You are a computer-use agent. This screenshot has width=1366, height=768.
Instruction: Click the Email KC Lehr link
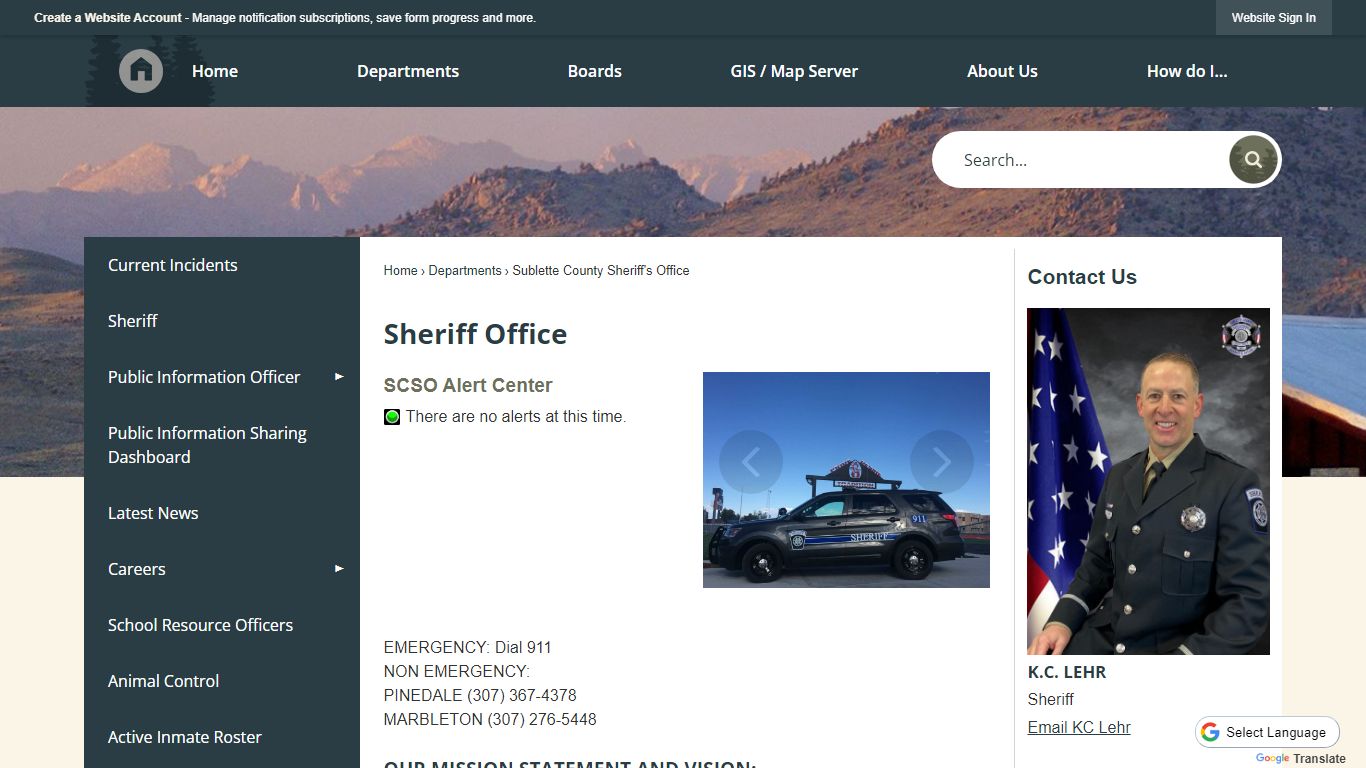(x=1079, y=727)
